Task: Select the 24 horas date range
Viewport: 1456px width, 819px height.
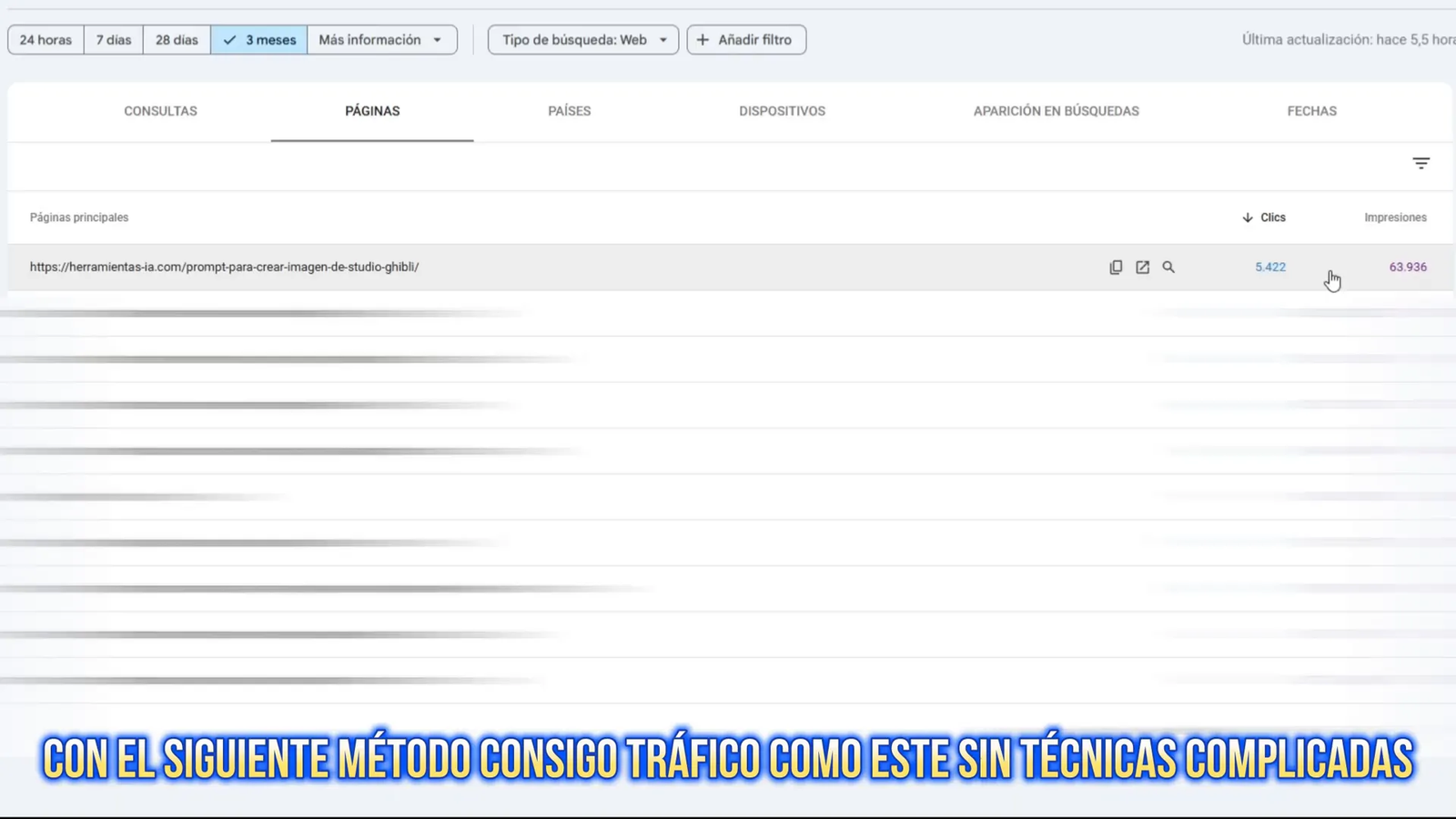Action: [45, 40]
